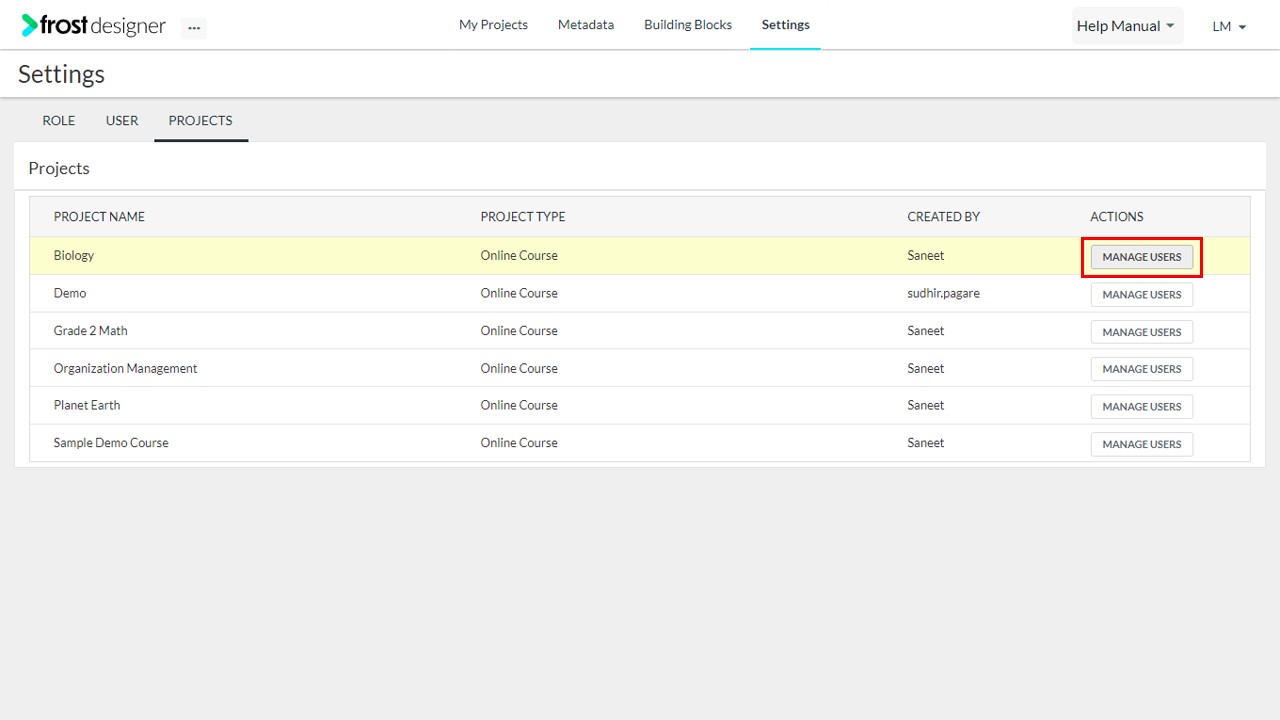Click the Organization Management project name
Screen dimensions: 1280x720
point(126,368)
